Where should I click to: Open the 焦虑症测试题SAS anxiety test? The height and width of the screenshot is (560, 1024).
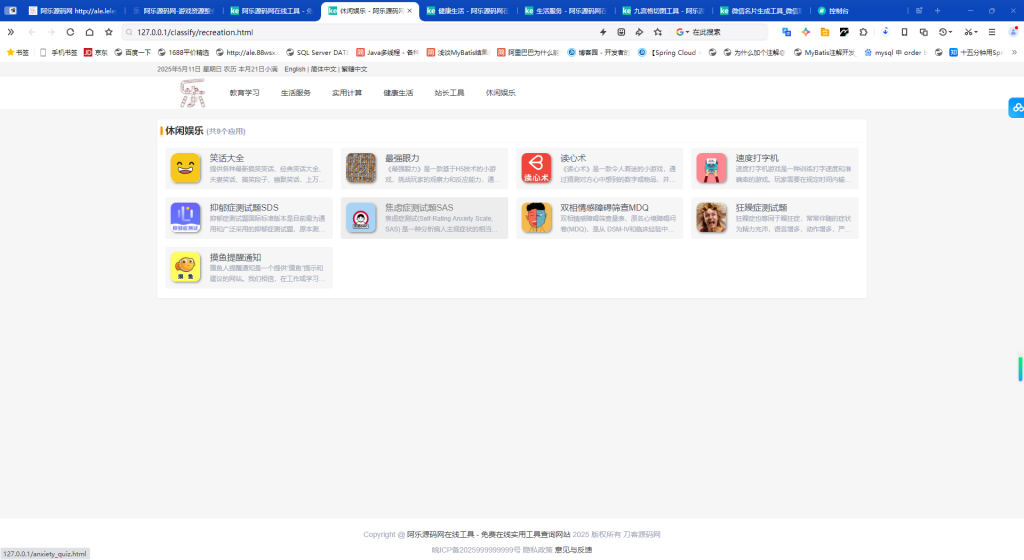[x=424, y=218]
